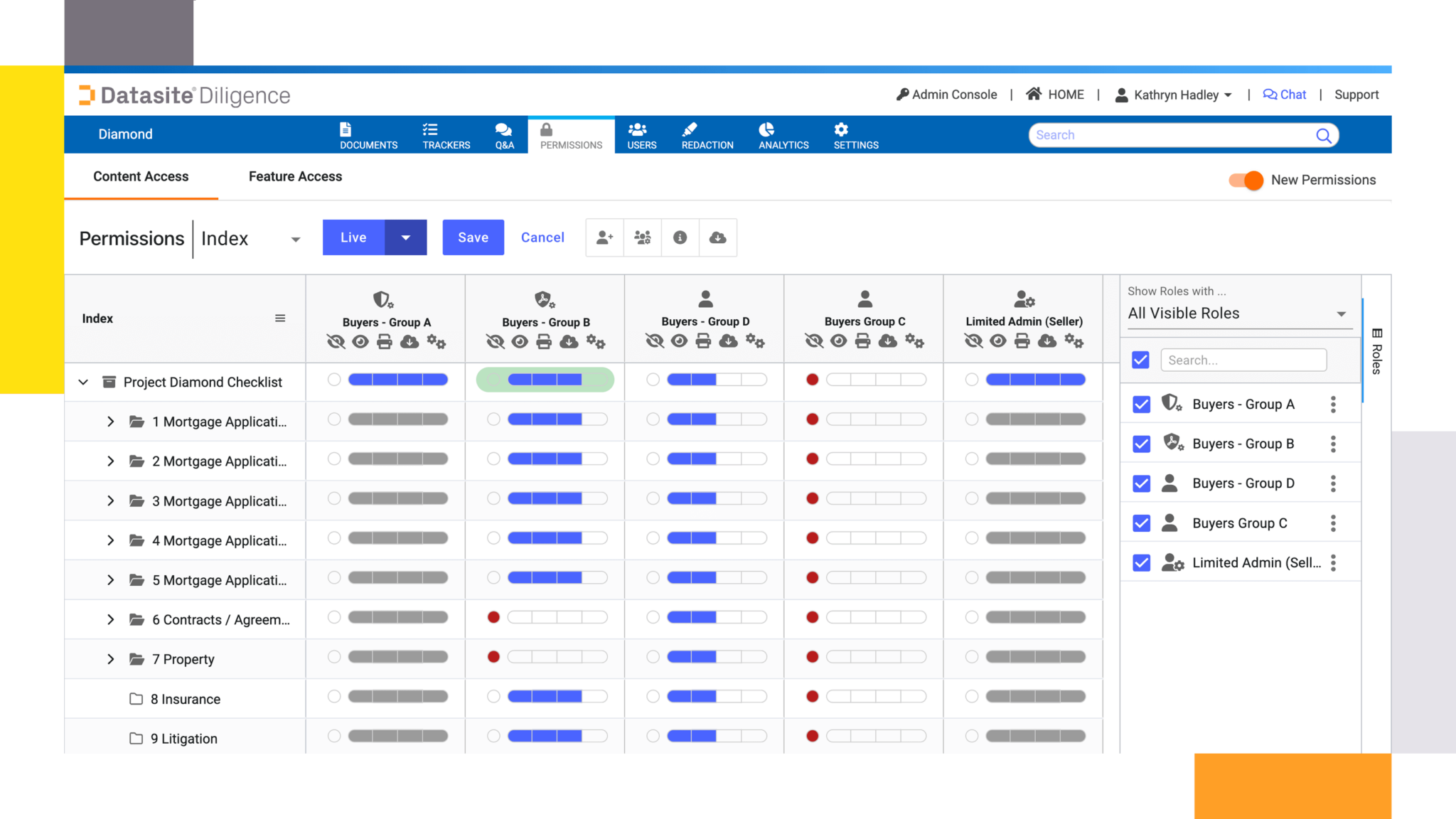Disable the New Permissions toggle
The image size is (1456, 819).
pyautogui.click(x=1244, y=181)
